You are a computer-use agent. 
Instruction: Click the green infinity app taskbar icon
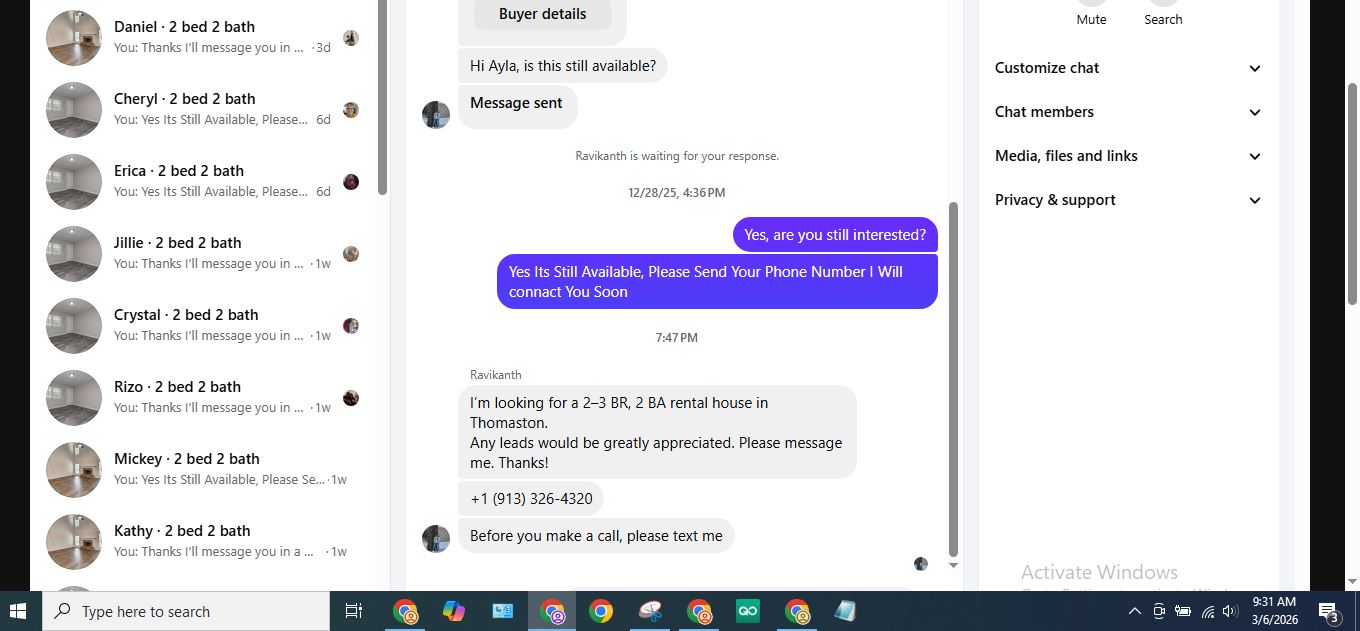coord(748,611)
